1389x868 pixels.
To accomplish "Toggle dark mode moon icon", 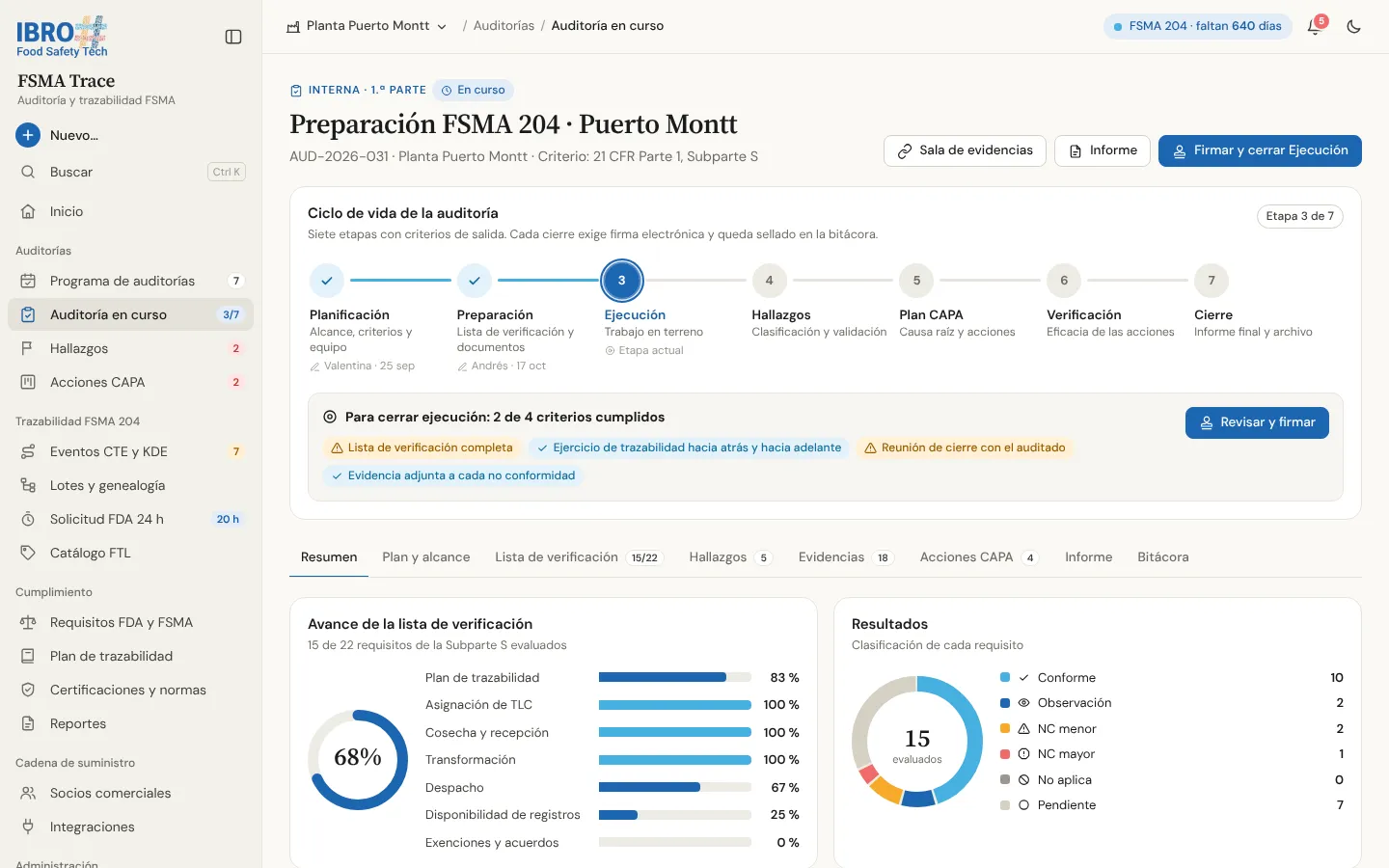I will (x=1354, y=26).
